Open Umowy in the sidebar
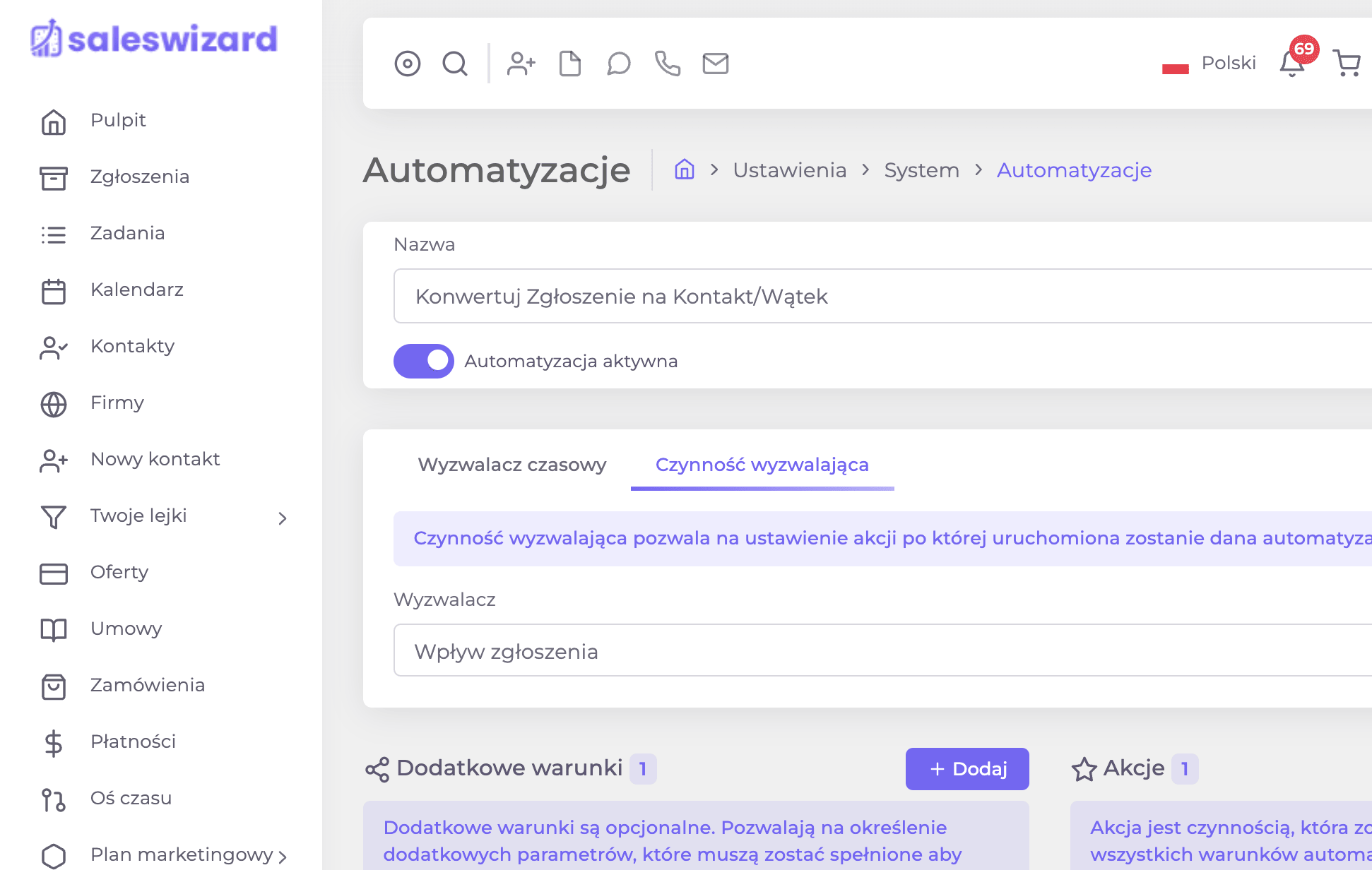The image size is (1372, 870). point(126,628)
